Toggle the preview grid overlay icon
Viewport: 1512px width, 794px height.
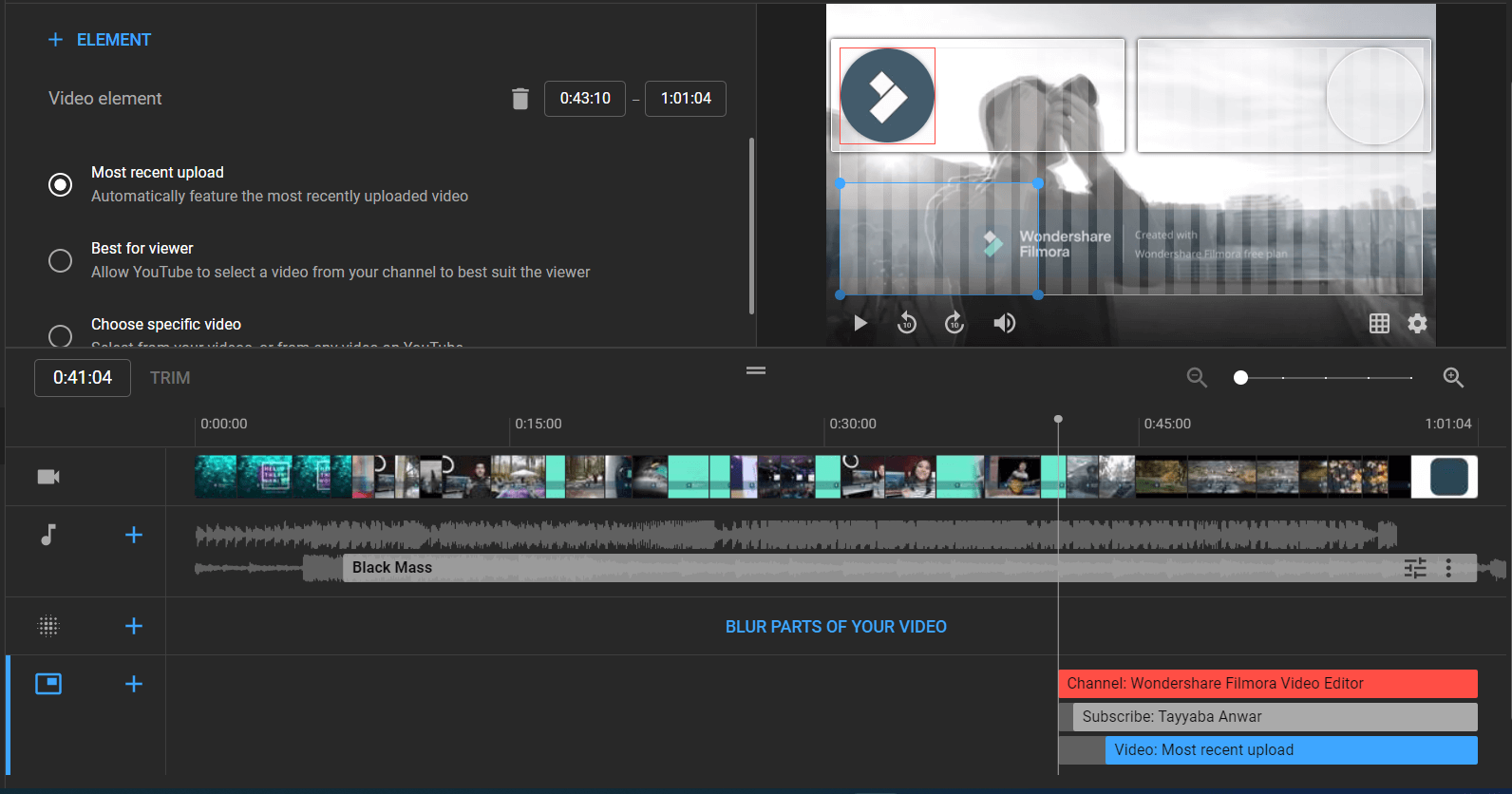(x=1379, y=324)
